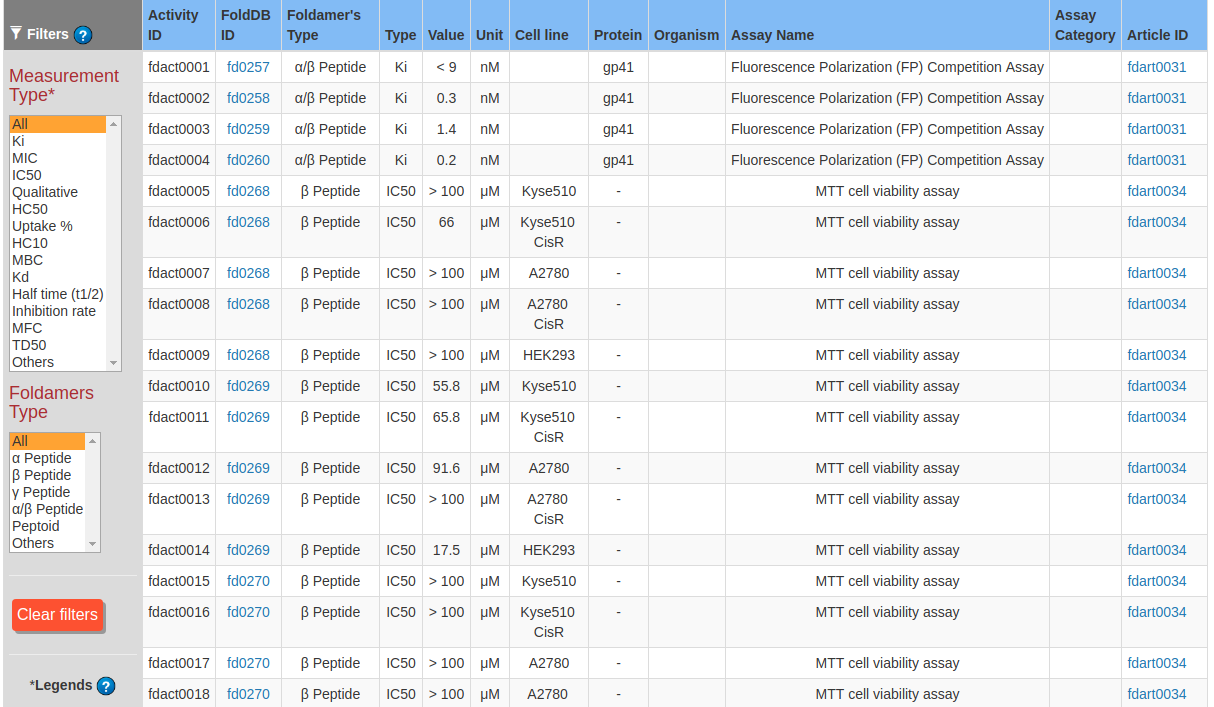Select the fdact0014 activity row cell

pos(179,550)
